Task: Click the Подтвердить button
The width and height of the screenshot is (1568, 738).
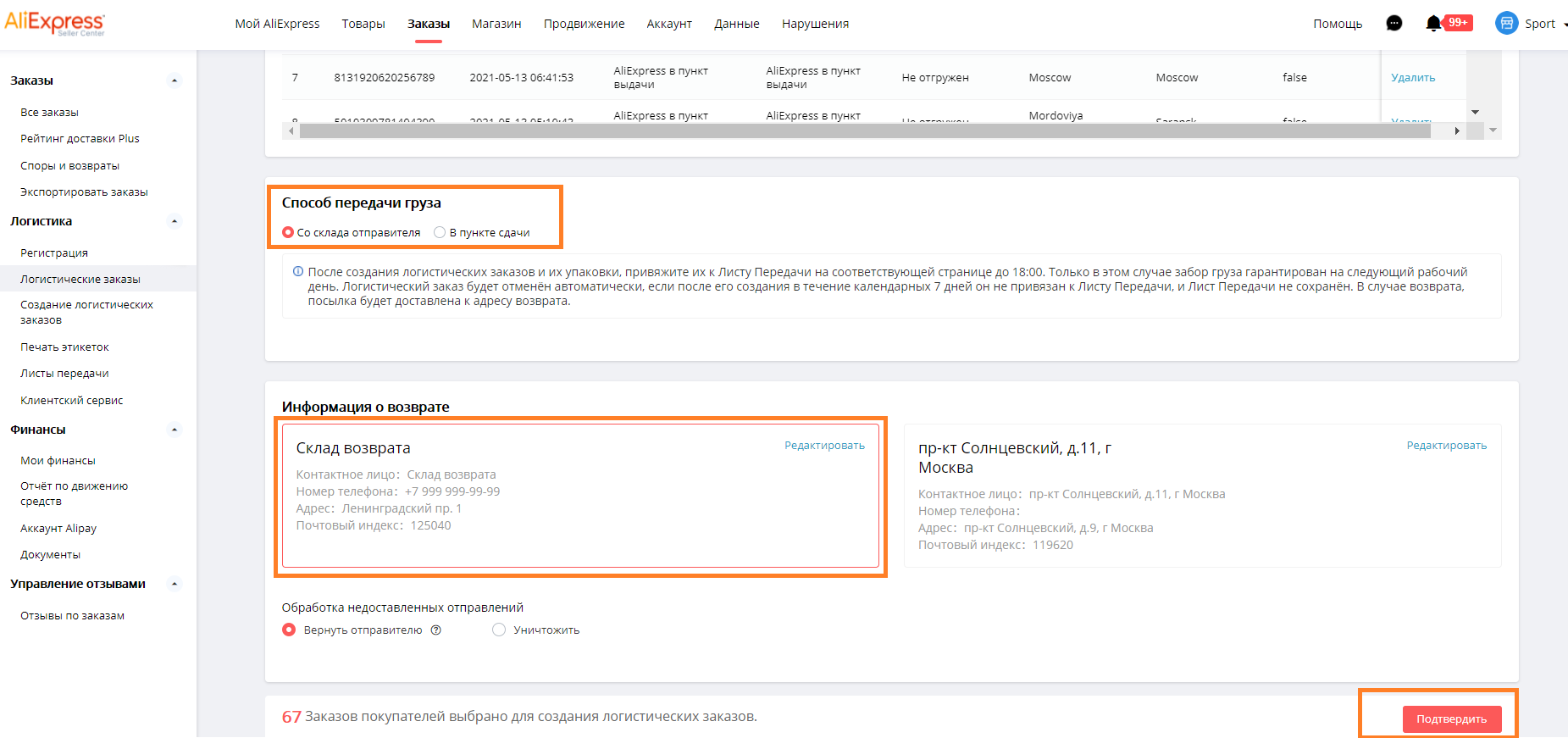Action: (x=1452, y=719)
